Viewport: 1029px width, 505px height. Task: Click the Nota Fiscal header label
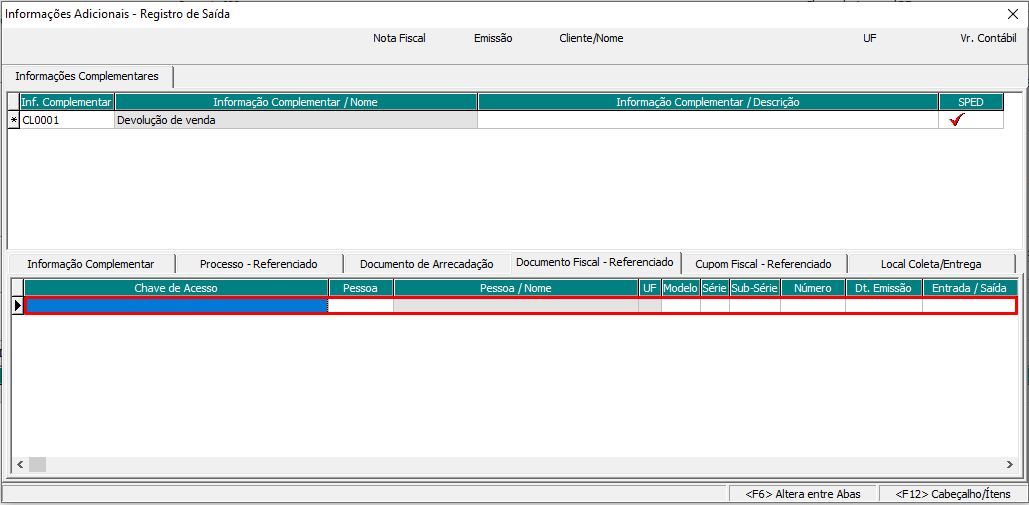click(x=399, y=38)
